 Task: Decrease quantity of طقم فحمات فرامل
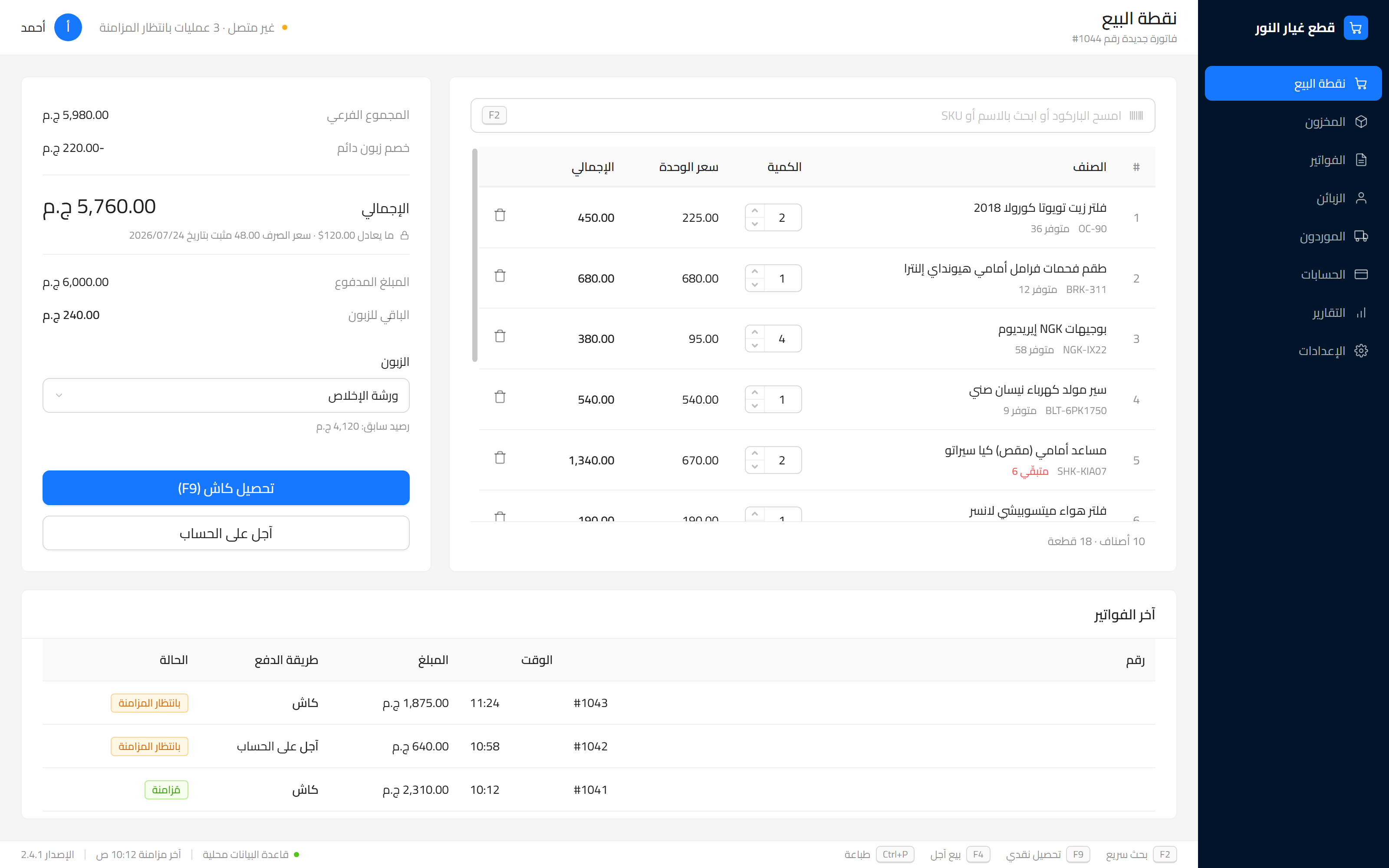755,285
